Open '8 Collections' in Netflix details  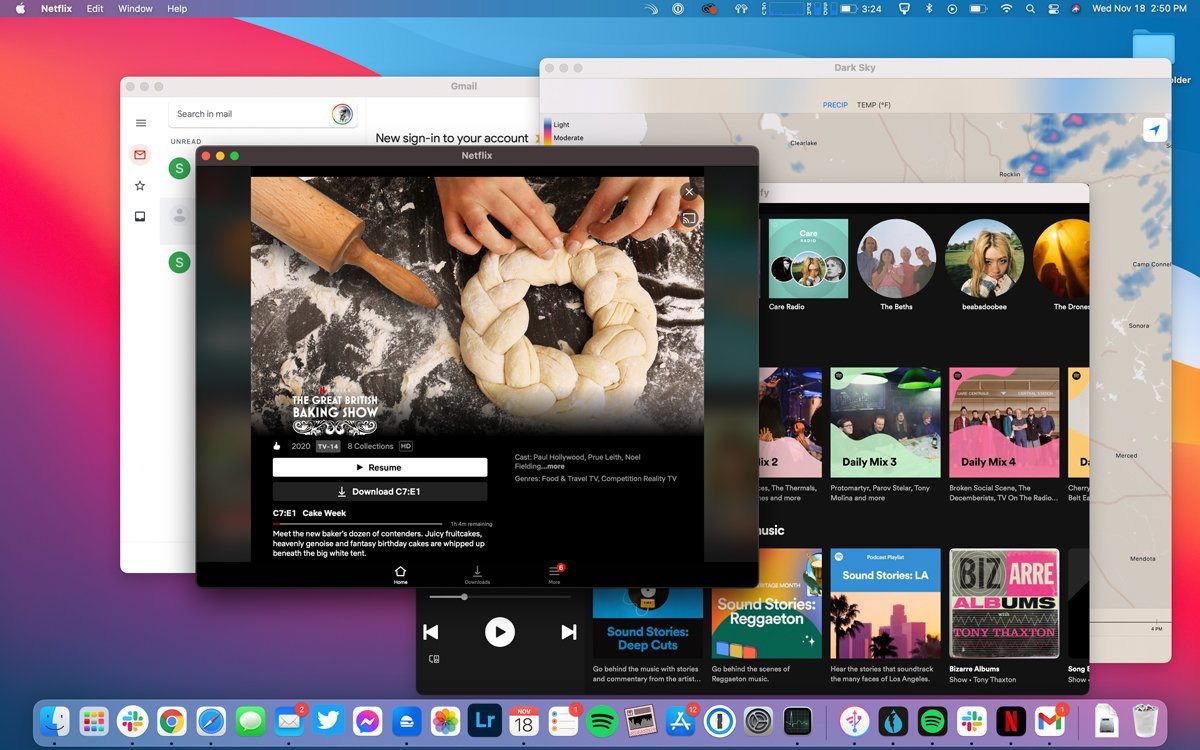click(x=370, y=446)
